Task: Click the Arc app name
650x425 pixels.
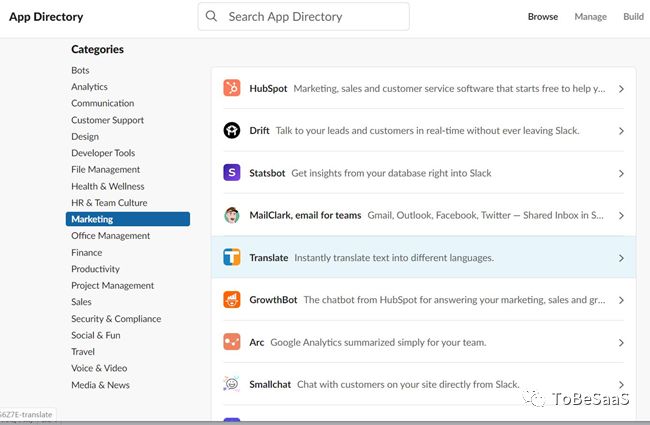Action: (x=257, y=342)
